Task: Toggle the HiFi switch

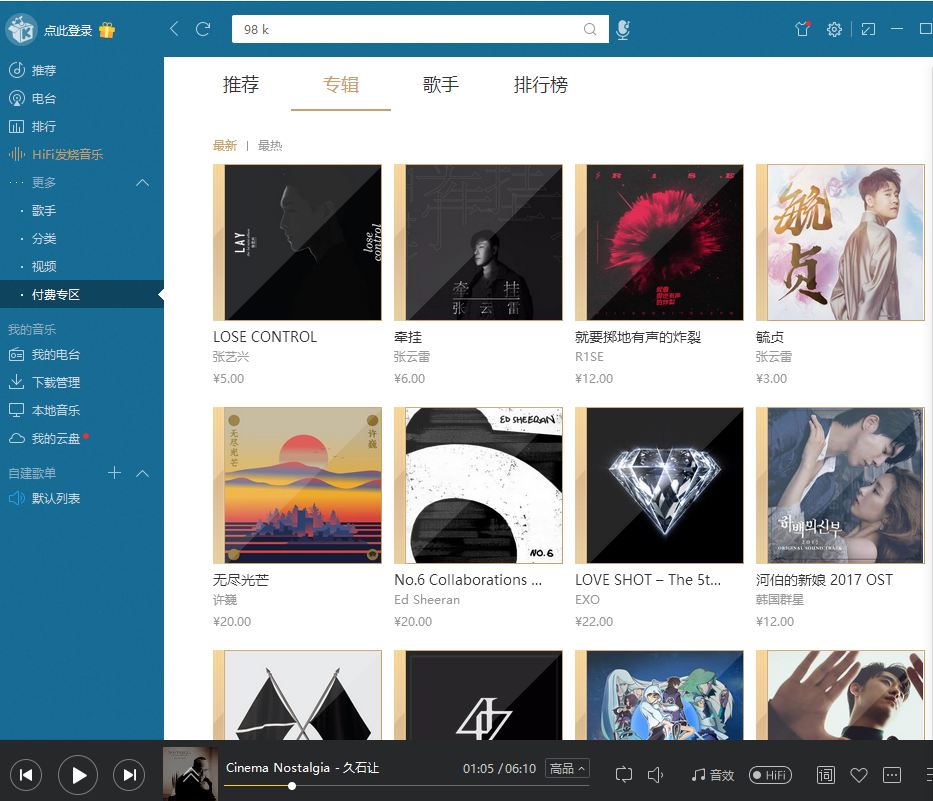Action: click(770, 775)
